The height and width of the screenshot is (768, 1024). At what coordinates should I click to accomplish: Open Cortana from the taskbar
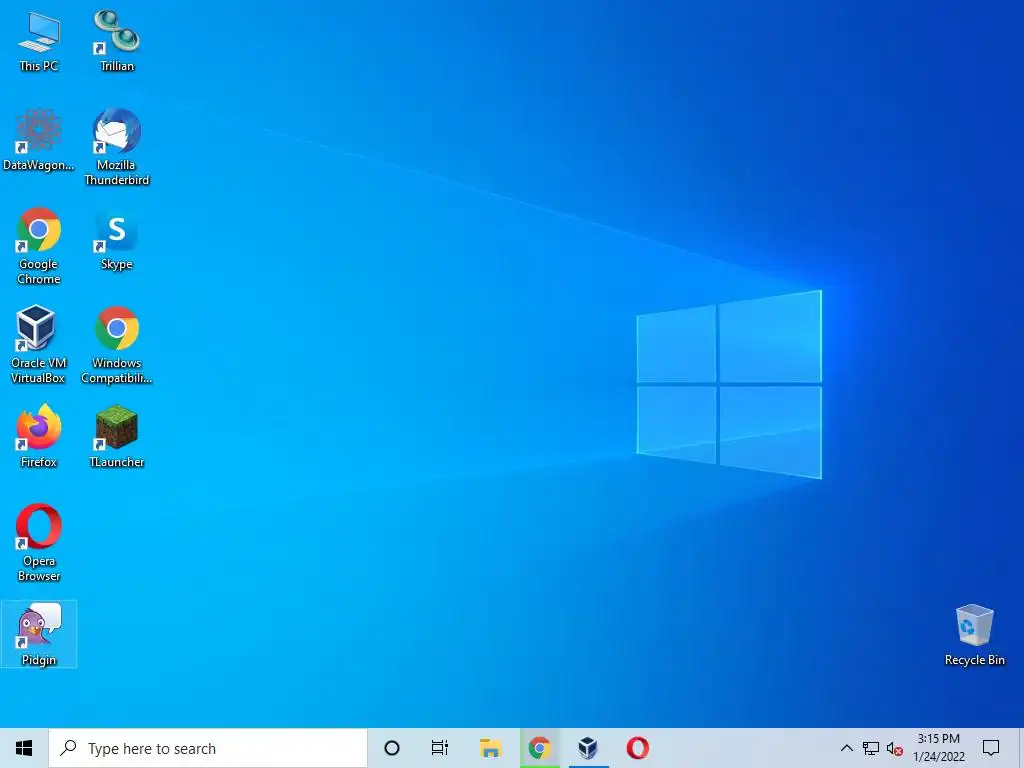[392, 748]
